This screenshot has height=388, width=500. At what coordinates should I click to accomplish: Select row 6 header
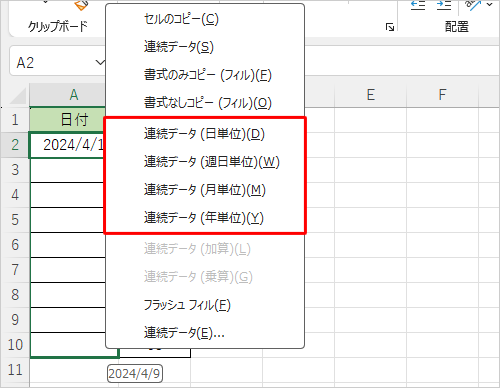point(15,245)
